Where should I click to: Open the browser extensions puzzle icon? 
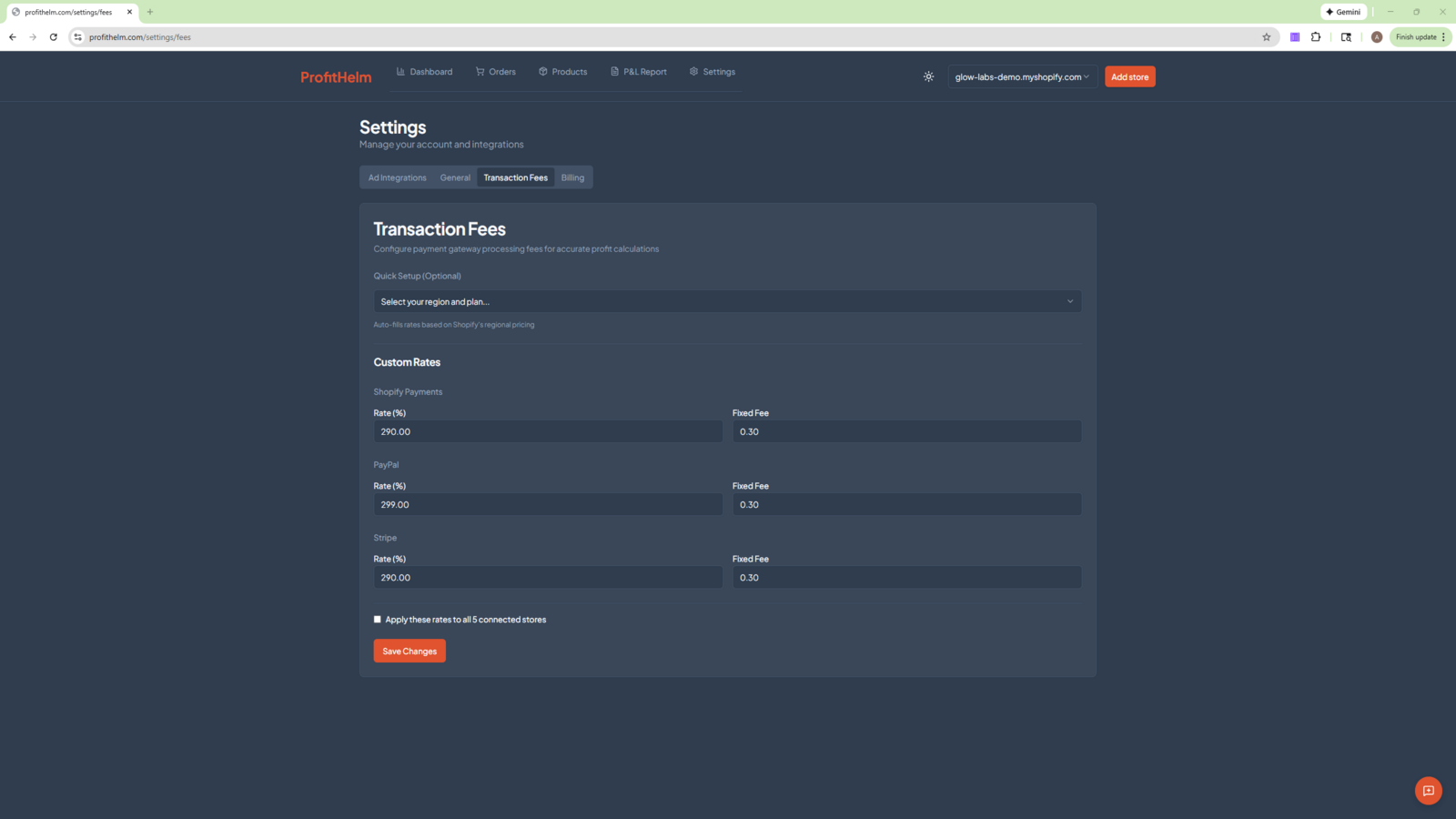pos(1316,37)
